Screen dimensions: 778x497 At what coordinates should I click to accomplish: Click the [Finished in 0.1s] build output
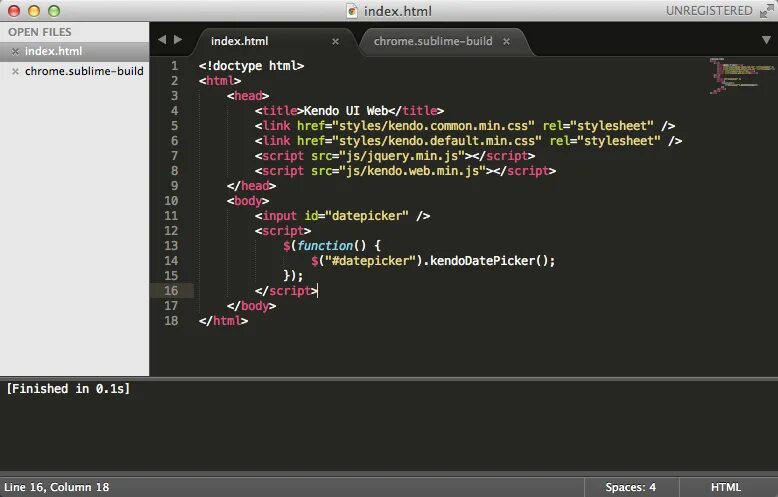coord(68,389)
